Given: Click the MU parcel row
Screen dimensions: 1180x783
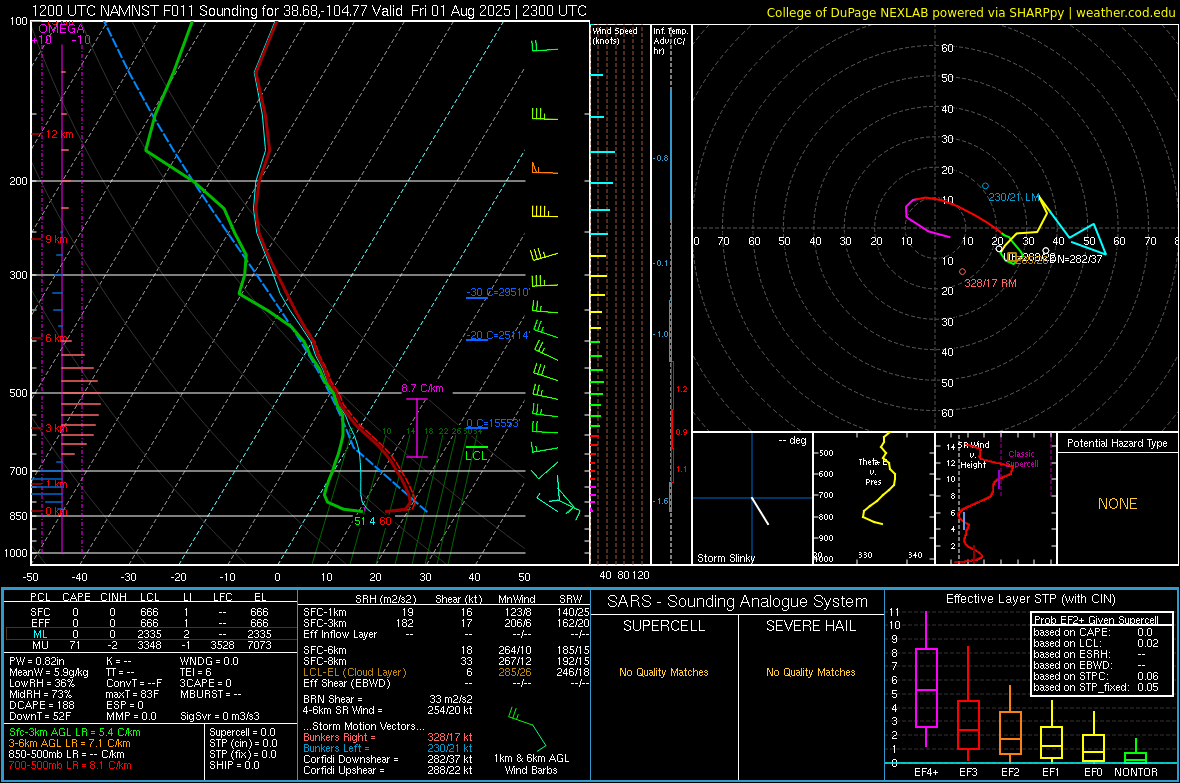Looking at the screenshot, I should (x=150, y=645).
